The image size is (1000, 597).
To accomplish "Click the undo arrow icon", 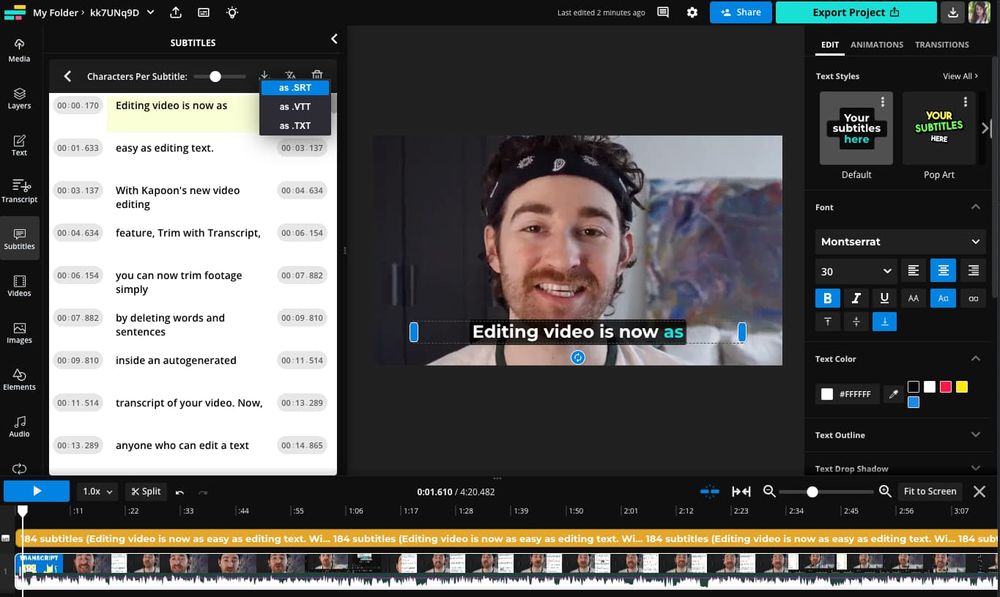I will (181, 491).
